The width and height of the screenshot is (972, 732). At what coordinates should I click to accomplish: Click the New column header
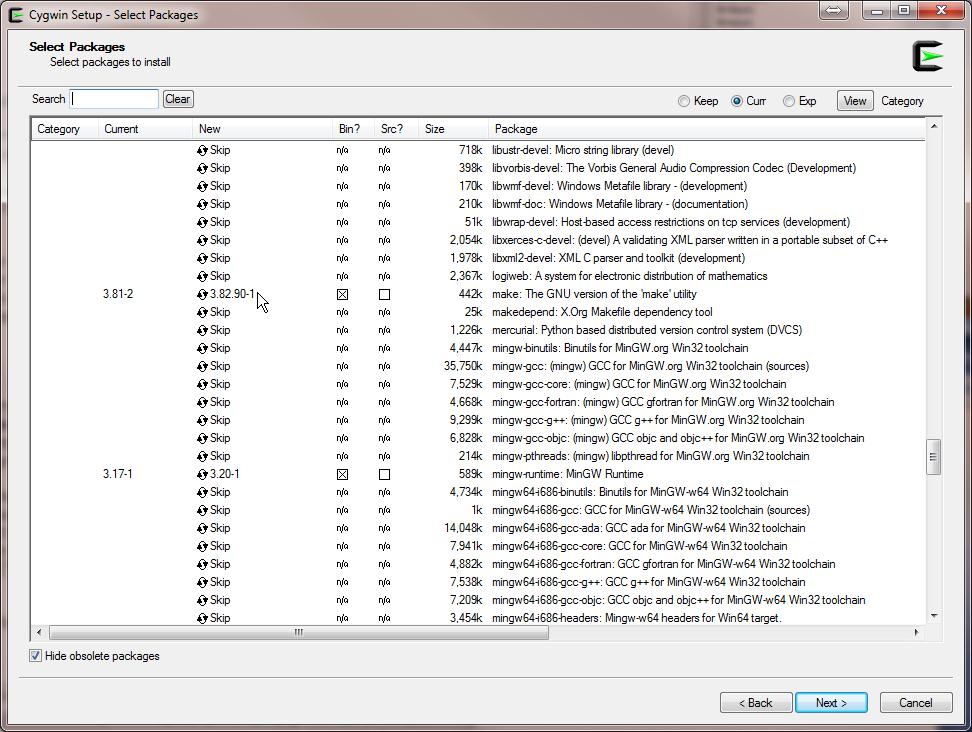[262, 129]
